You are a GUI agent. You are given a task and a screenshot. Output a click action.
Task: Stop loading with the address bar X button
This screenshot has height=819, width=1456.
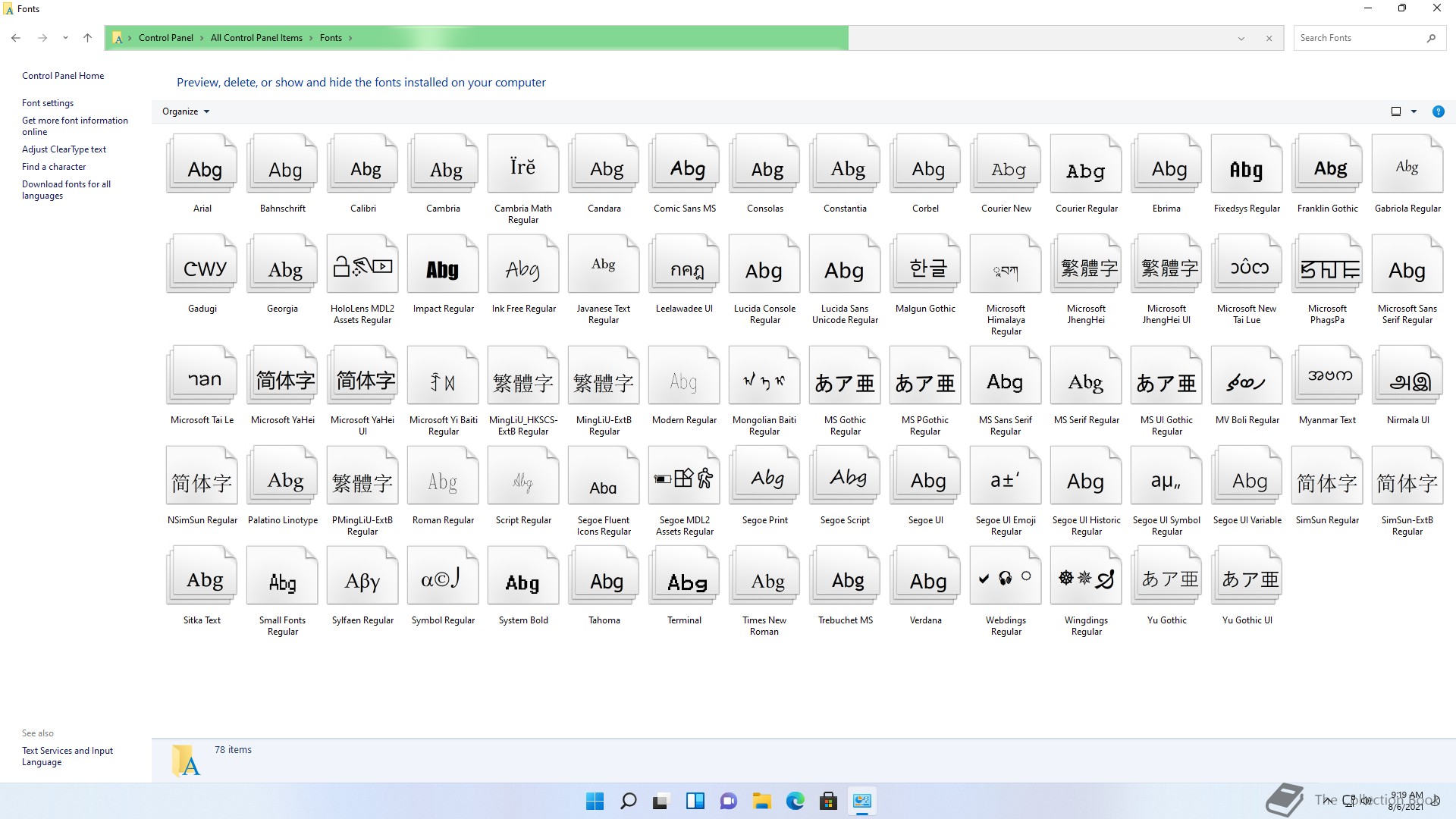coord(1269,38)
